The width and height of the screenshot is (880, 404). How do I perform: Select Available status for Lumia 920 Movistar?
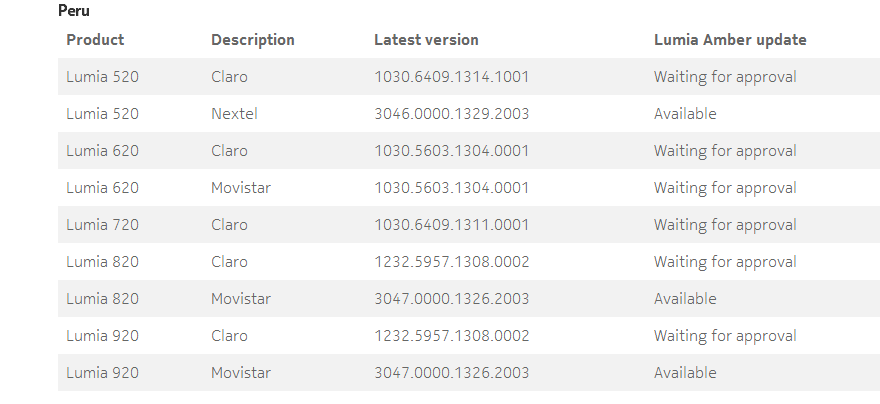tap(685, 373)
